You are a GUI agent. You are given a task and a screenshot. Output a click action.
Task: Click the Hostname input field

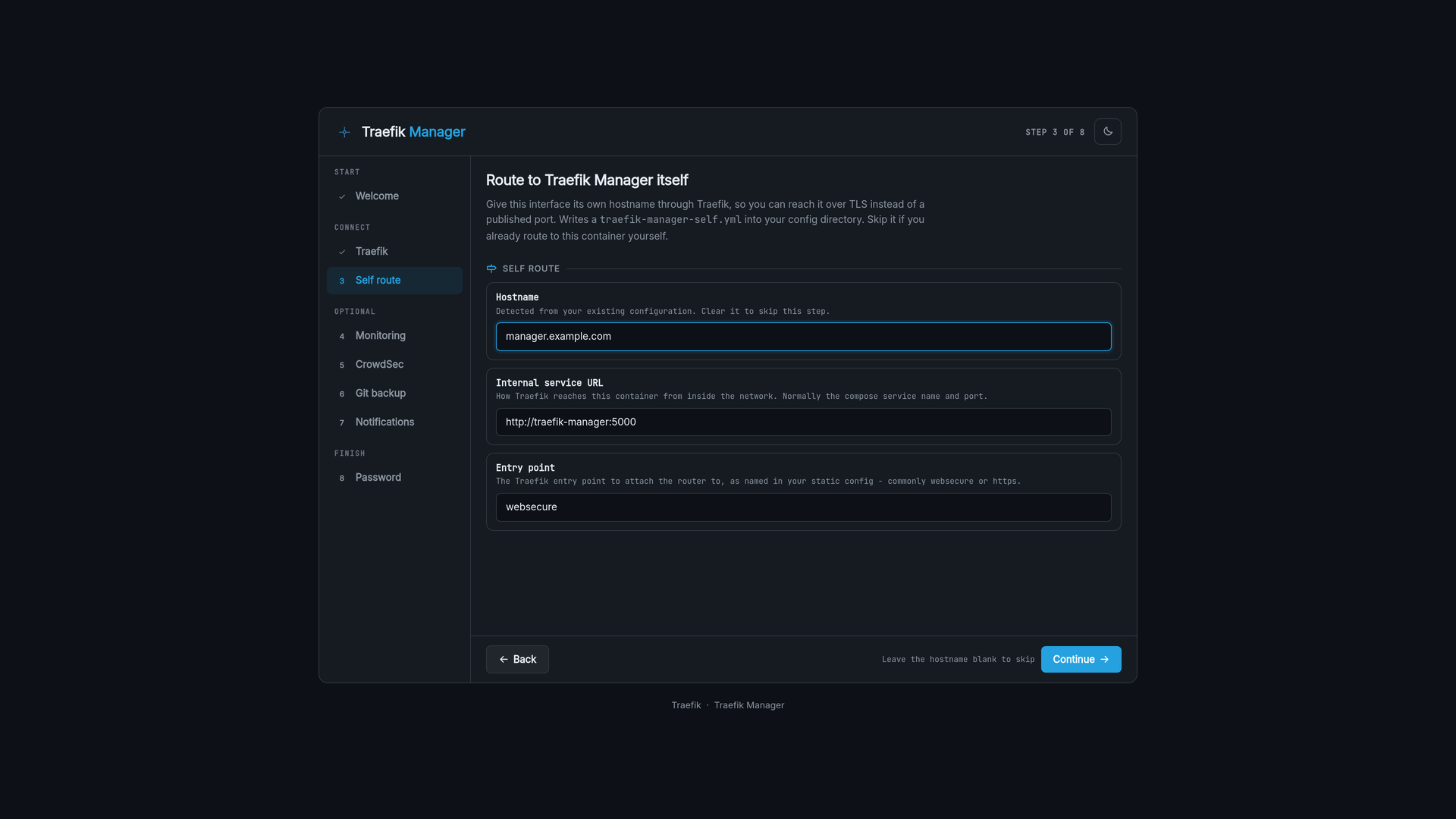tap(803, 337)
